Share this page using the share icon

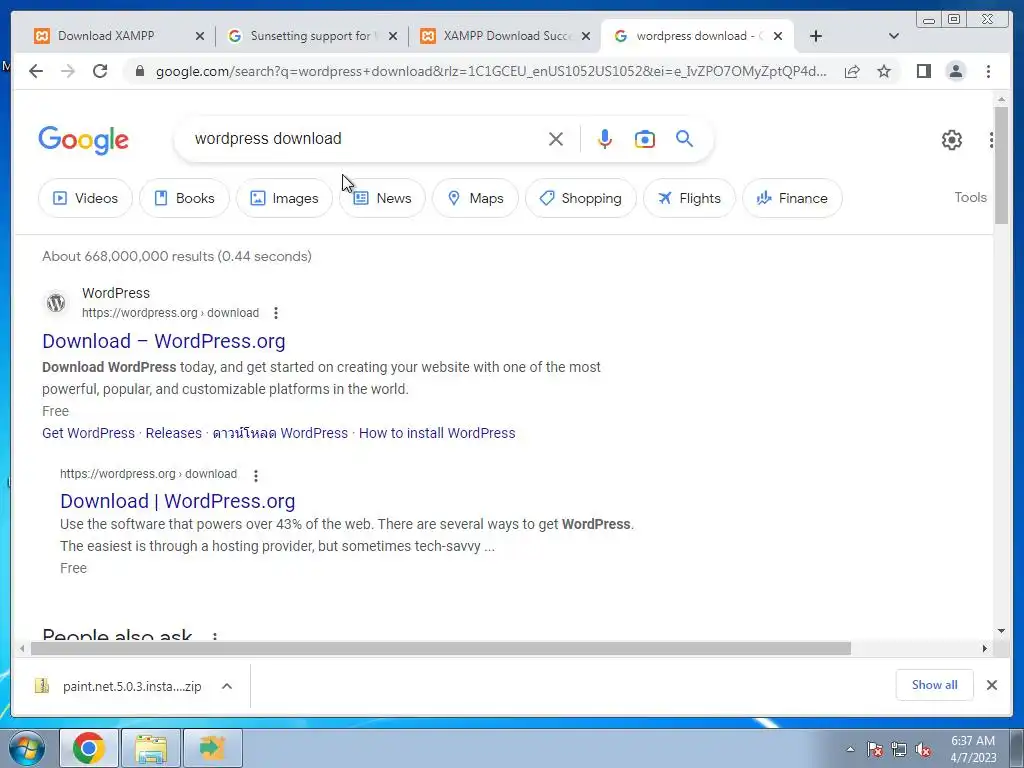(852, 71)
